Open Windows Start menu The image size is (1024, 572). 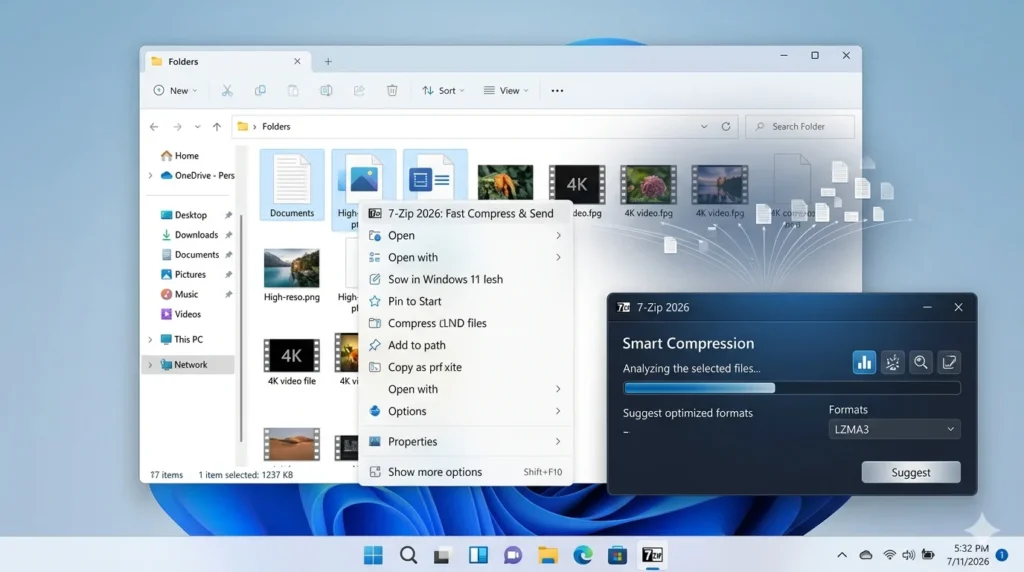[374, 555]
